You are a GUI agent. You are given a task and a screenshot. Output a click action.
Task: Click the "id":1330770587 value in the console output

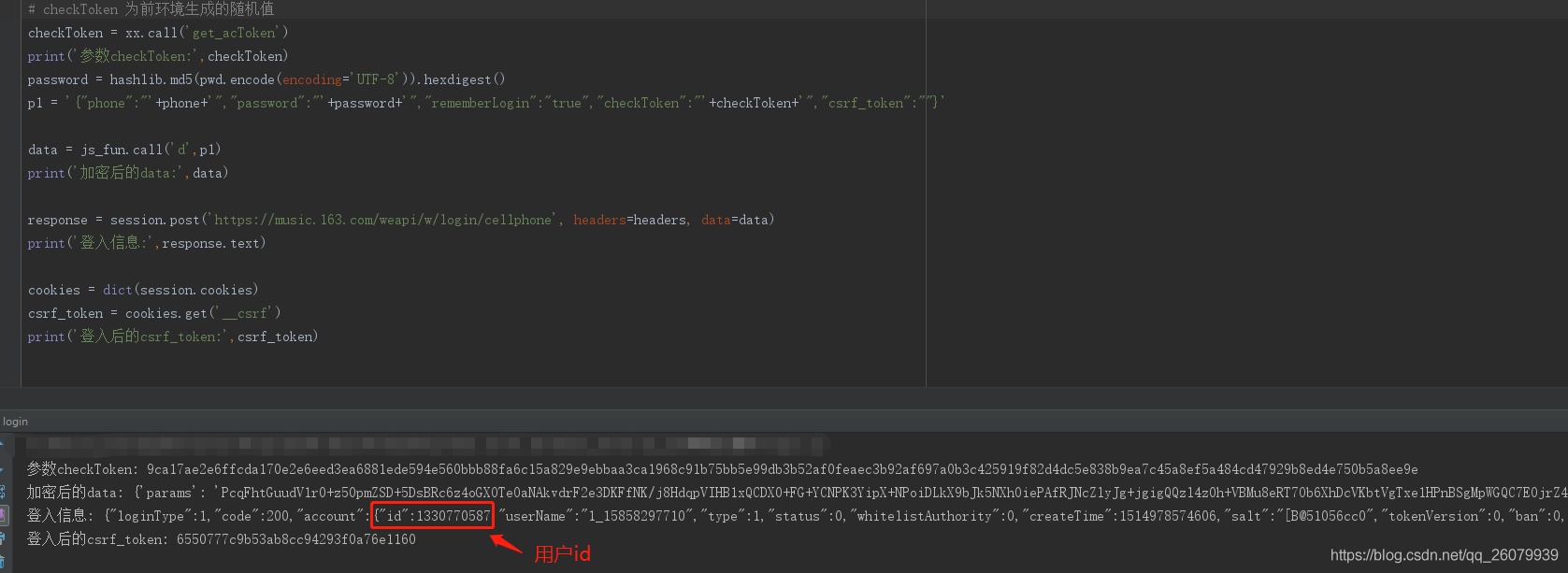pyautogui.click(x=434, y=516)
